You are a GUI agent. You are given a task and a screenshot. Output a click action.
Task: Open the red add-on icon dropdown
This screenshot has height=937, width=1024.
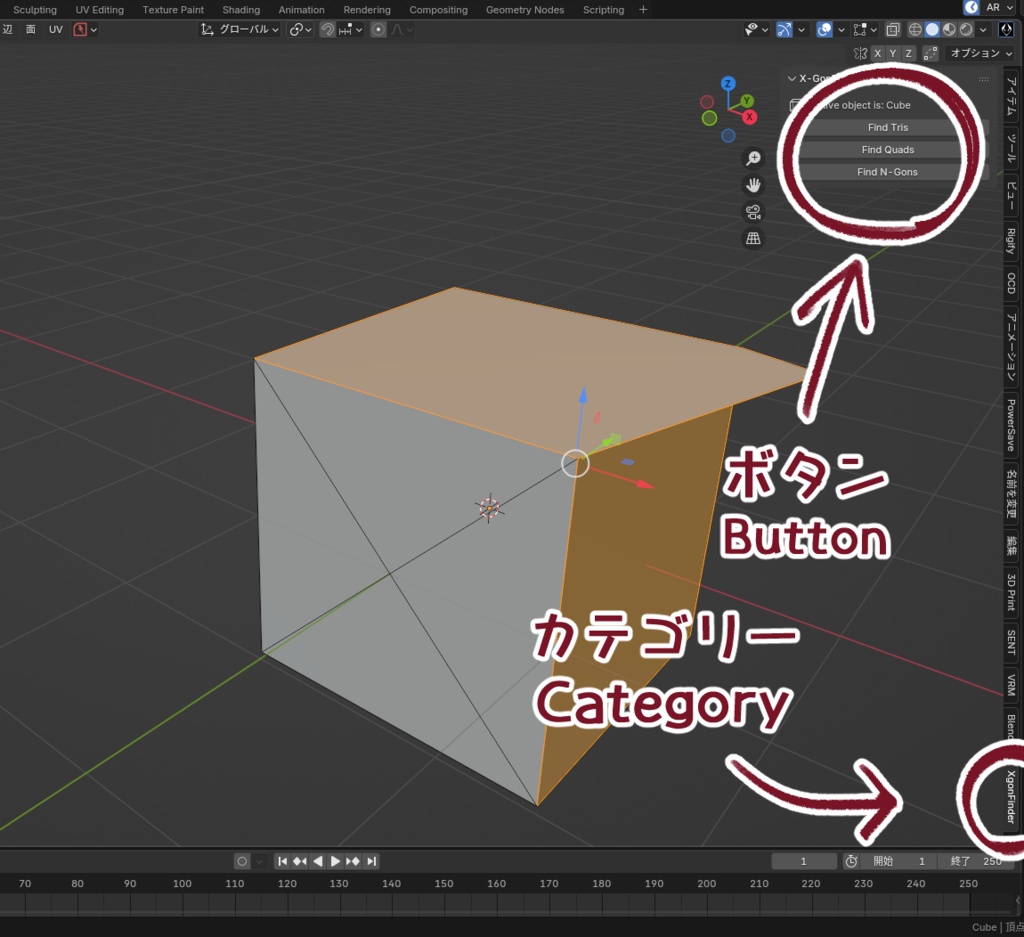[x=85, y=29]
